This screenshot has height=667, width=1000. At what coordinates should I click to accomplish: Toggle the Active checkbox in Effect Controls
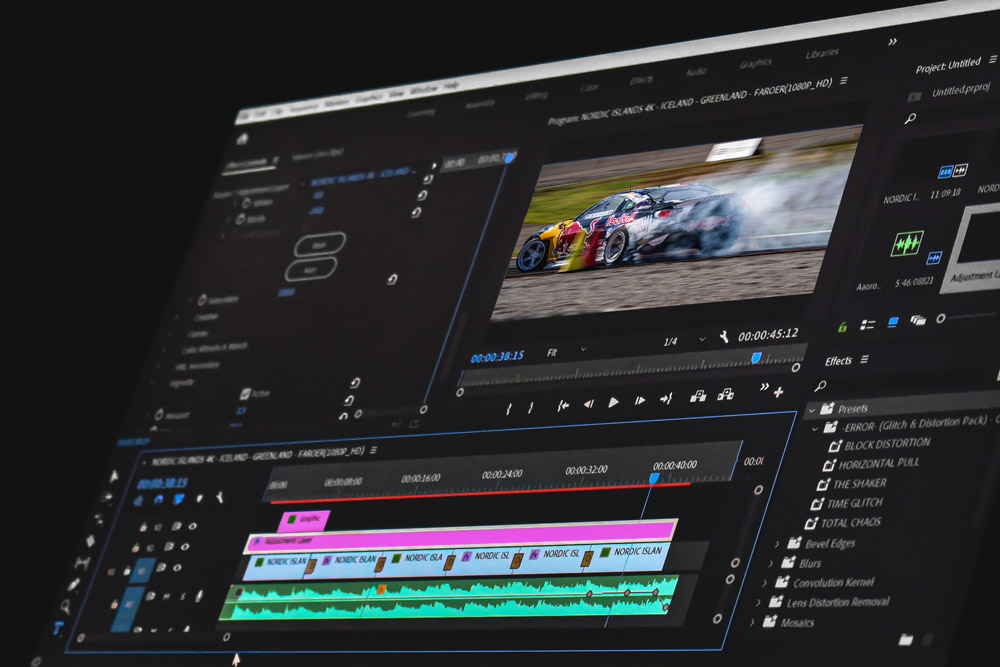246,394
